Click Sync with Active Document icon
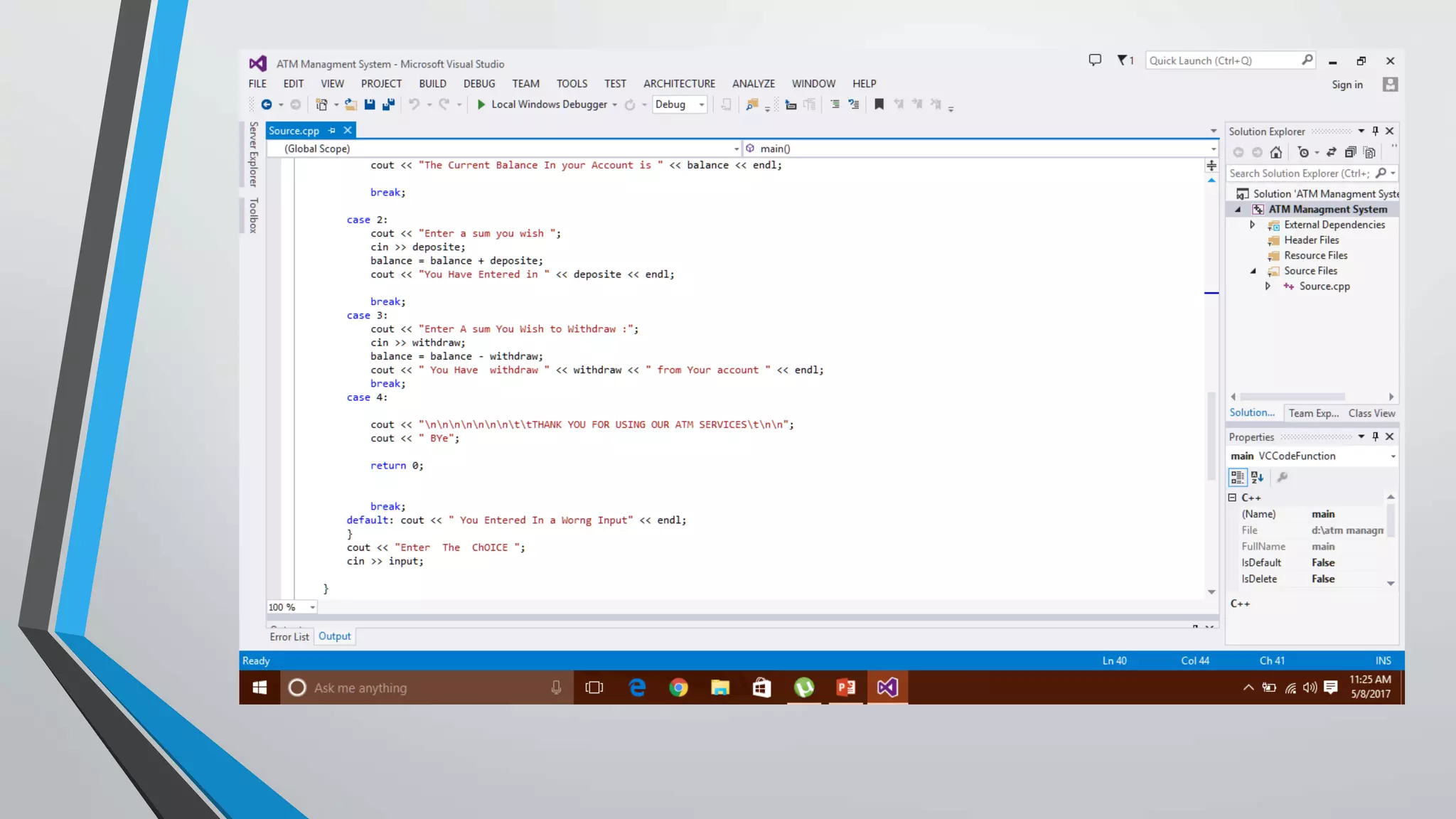1456x819 pixels. tap(1332, 152)
